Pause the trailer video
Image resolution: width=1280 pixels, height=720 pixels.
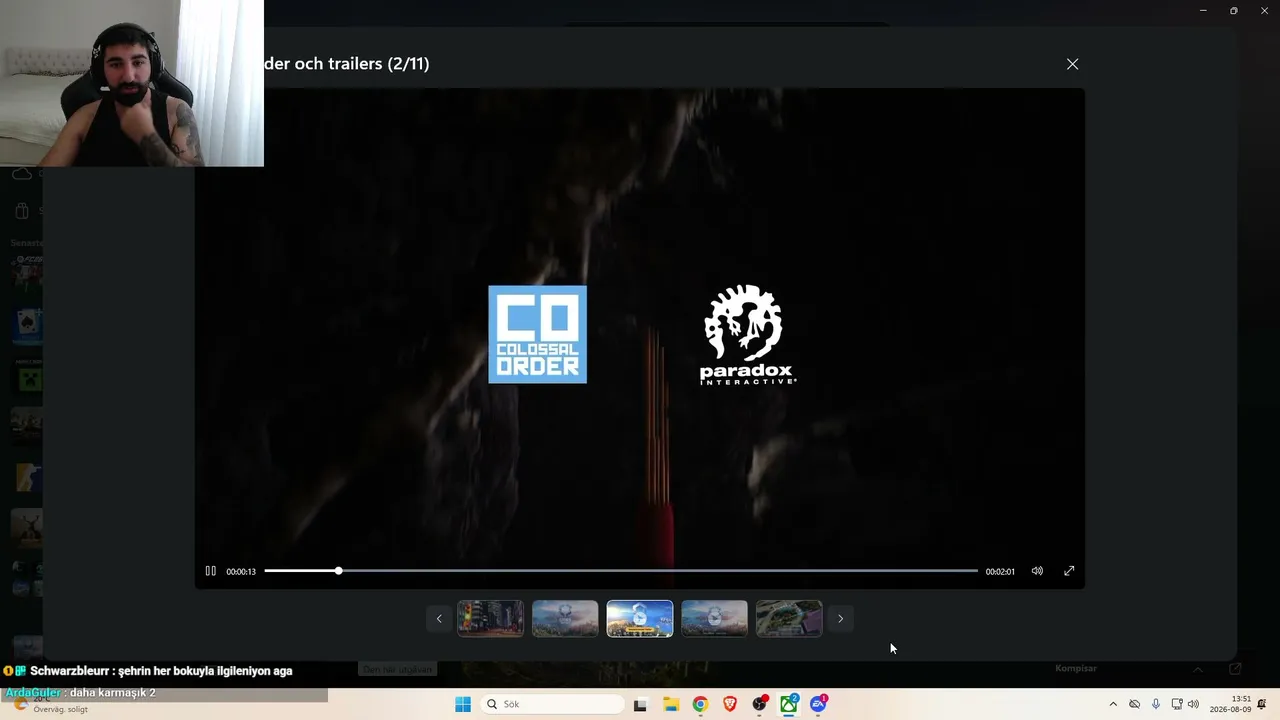[x=210, y=571]
